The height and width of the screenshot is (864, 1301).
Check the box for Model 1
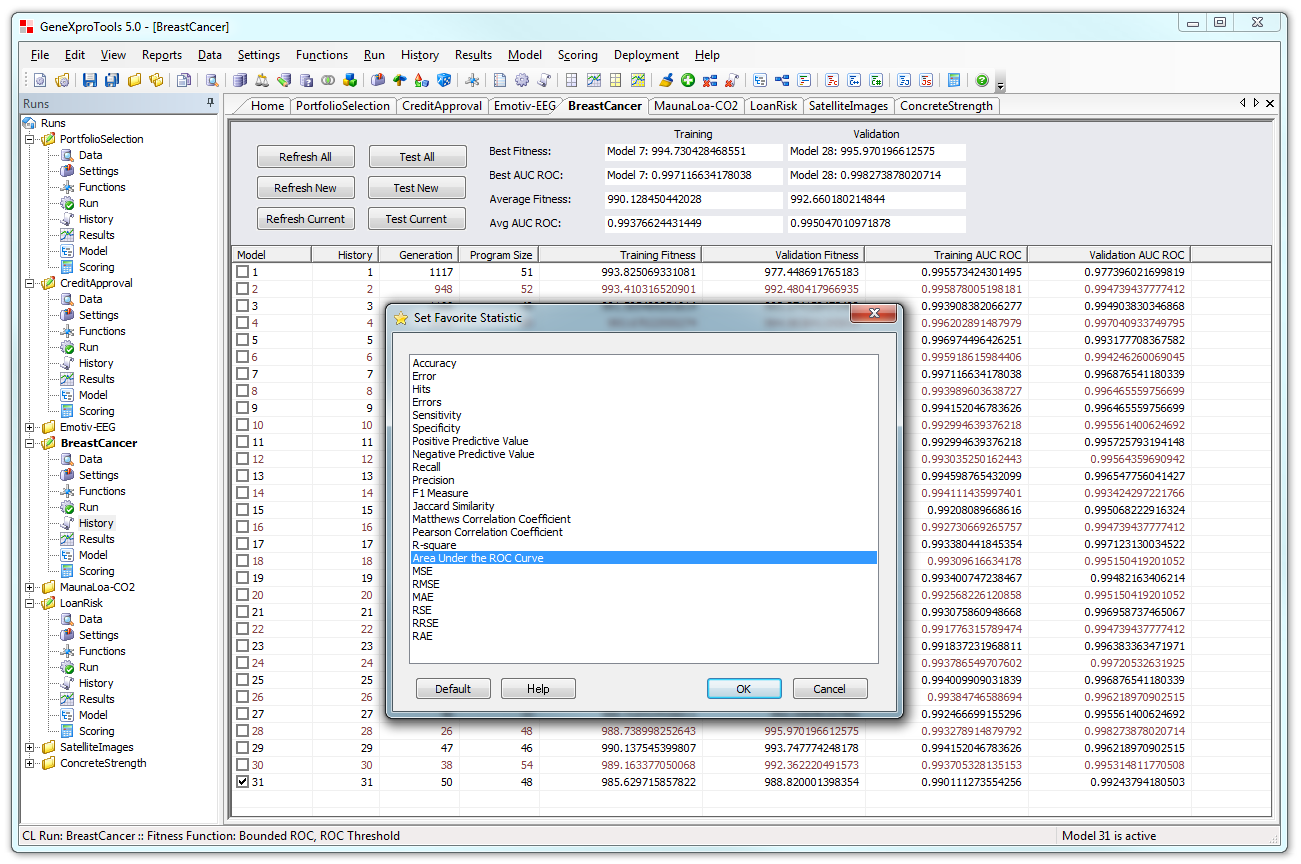242,272
